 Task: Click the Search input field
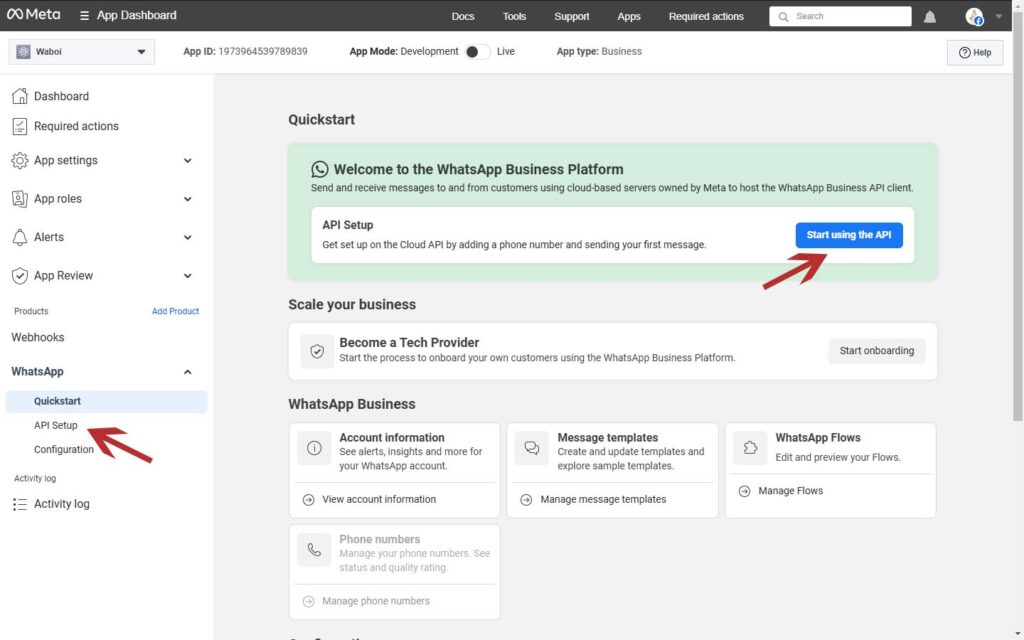tap(840, 16)
